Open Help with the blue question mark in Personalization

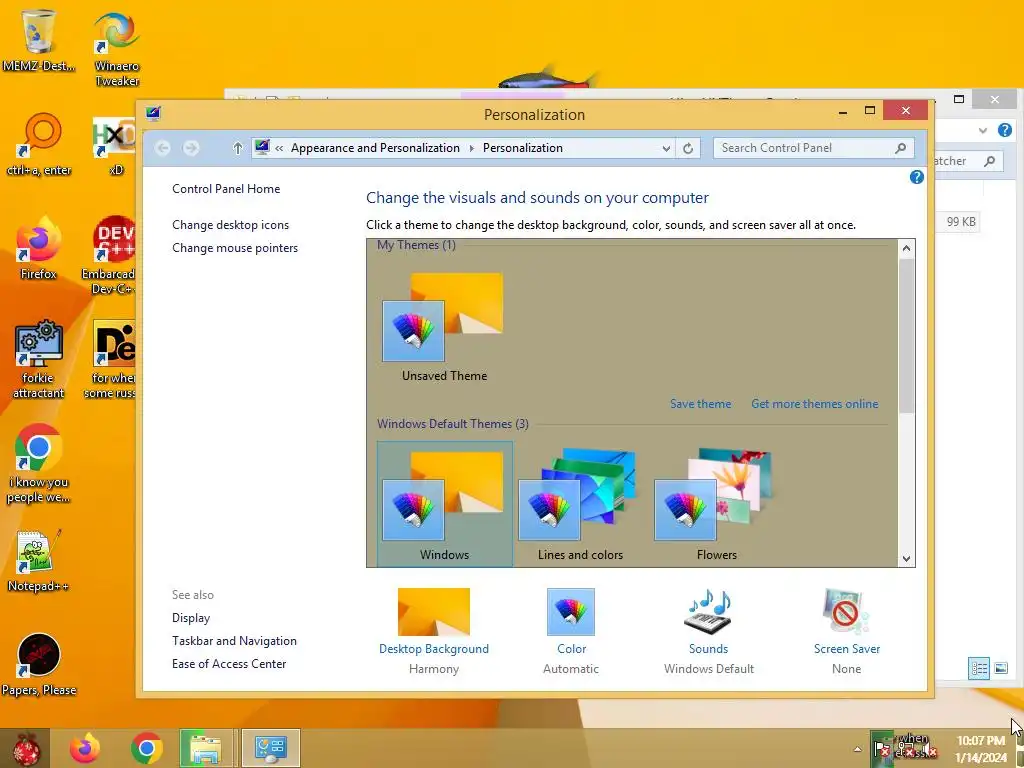917,177
